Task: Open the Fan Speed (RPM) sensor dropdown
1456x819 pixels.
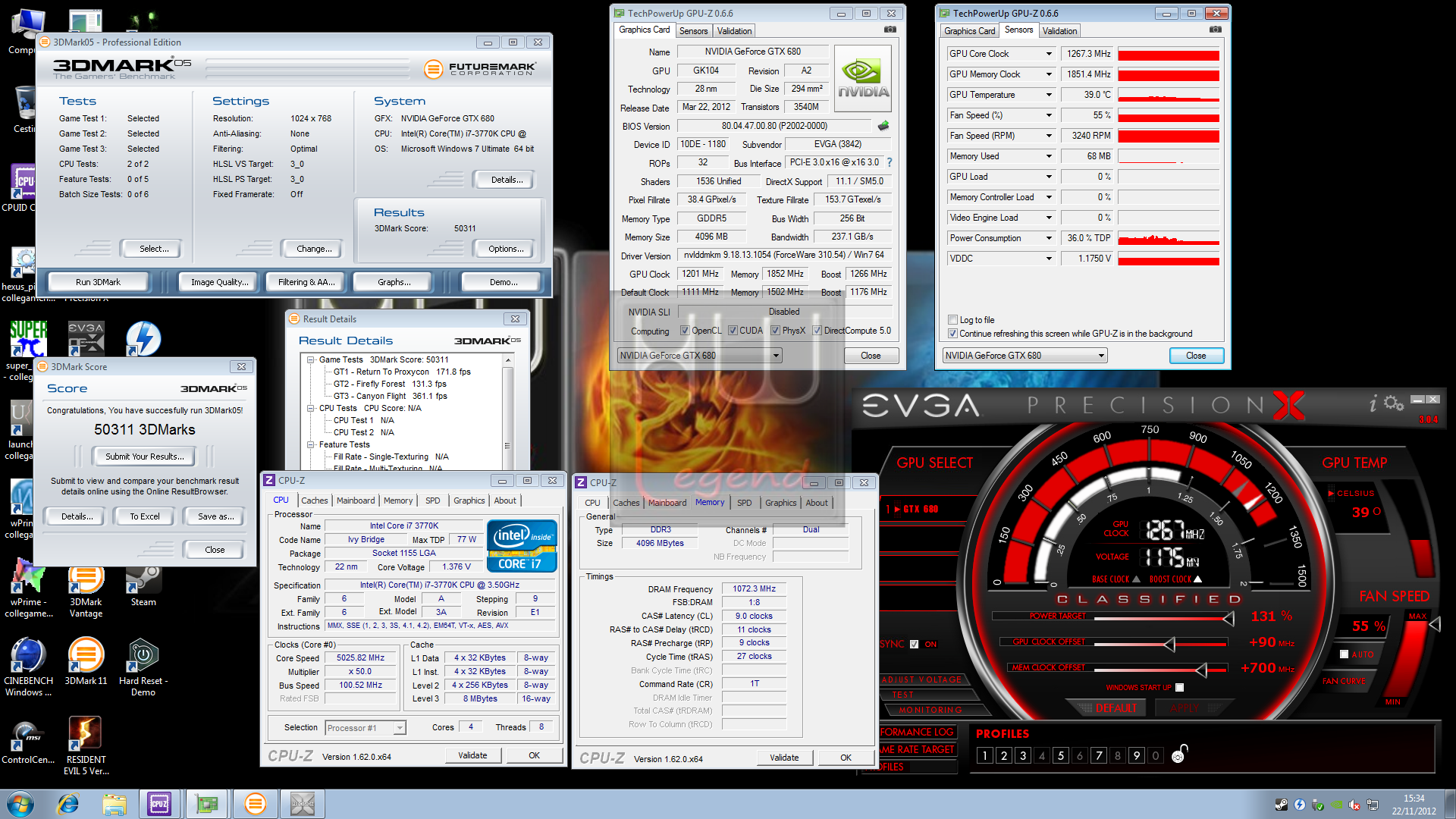Action: coord(1049,136)
